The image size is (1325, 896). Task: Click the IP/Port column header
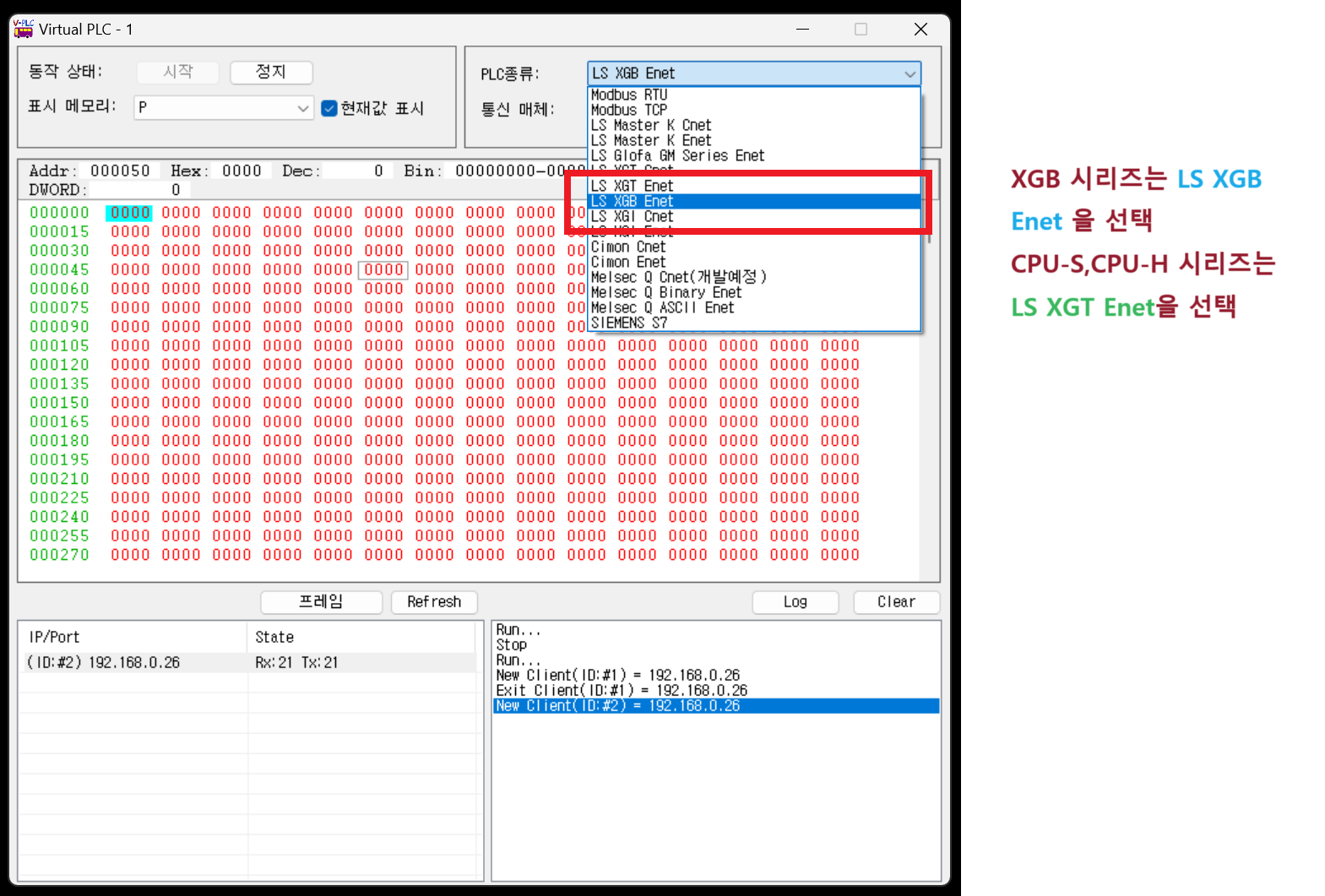pos(133,637)
